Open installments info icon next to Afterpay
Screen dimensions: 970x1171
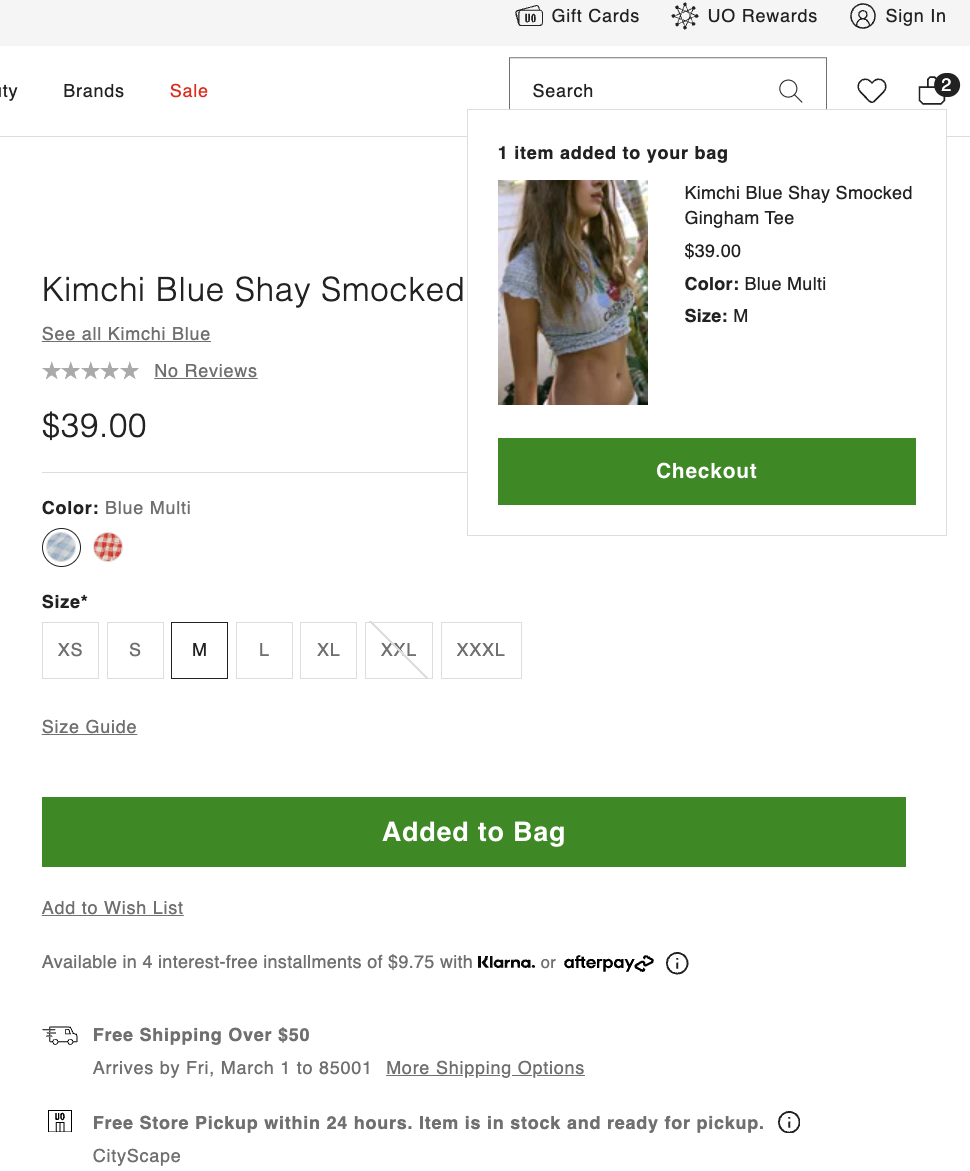[677, 963]
